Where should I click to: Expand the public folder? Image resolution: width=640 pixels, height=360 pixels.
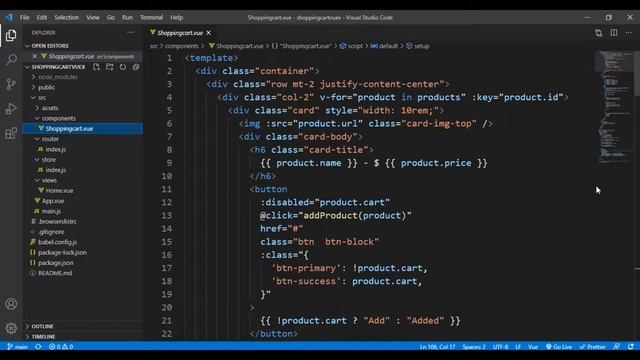46,87
